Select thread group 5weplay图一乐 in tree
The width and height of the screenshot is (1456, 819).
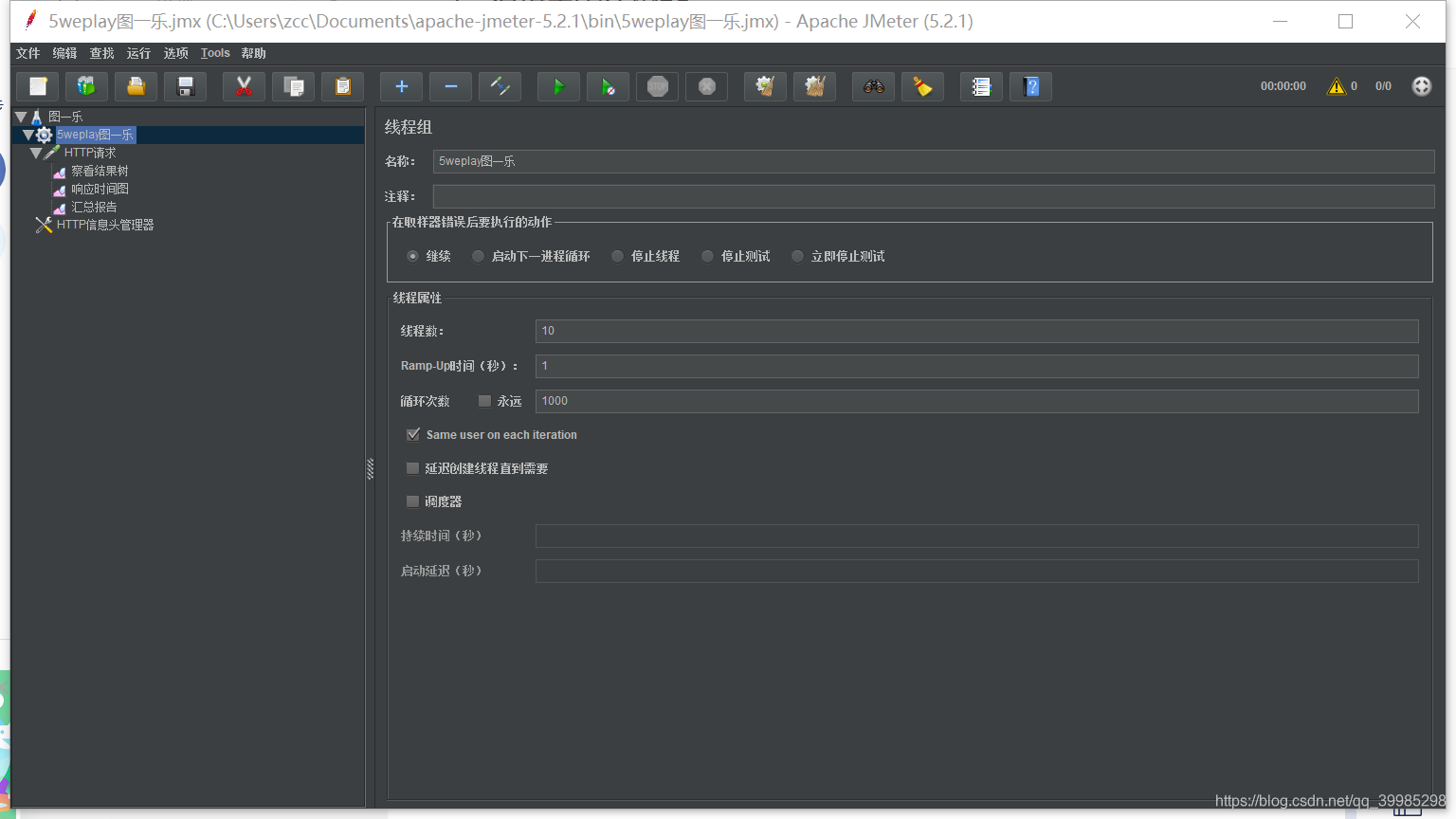pyautogui.click(x=95, y=135)
